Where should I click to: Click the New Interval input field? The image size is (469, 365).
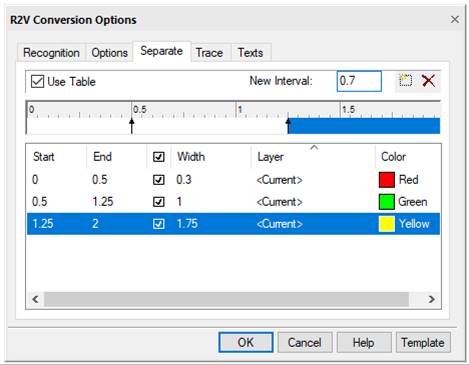(x=359, y=81)
